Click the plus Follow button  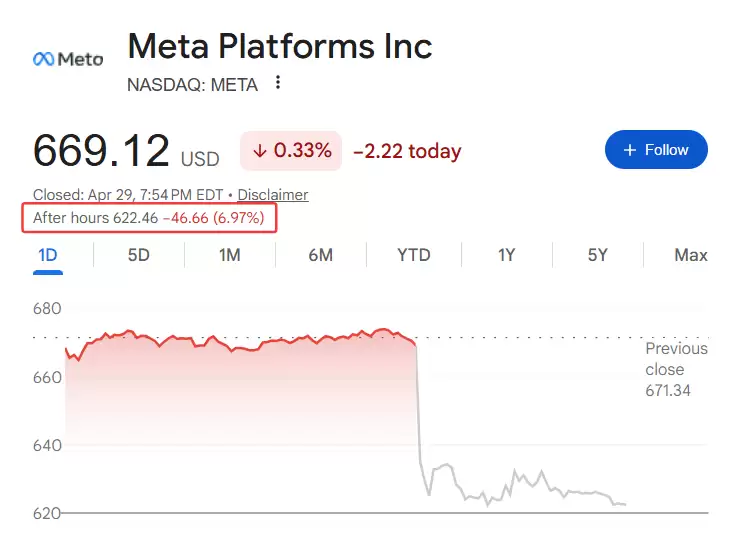[656, 150]
